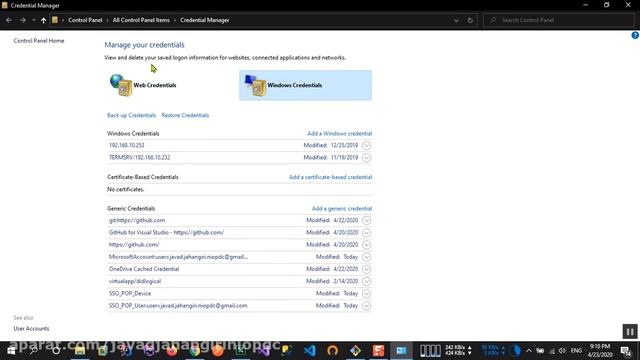Viewport: 640px width, 360px height.
Task: Open the battery tray icon
Action: tap(540, 351)
